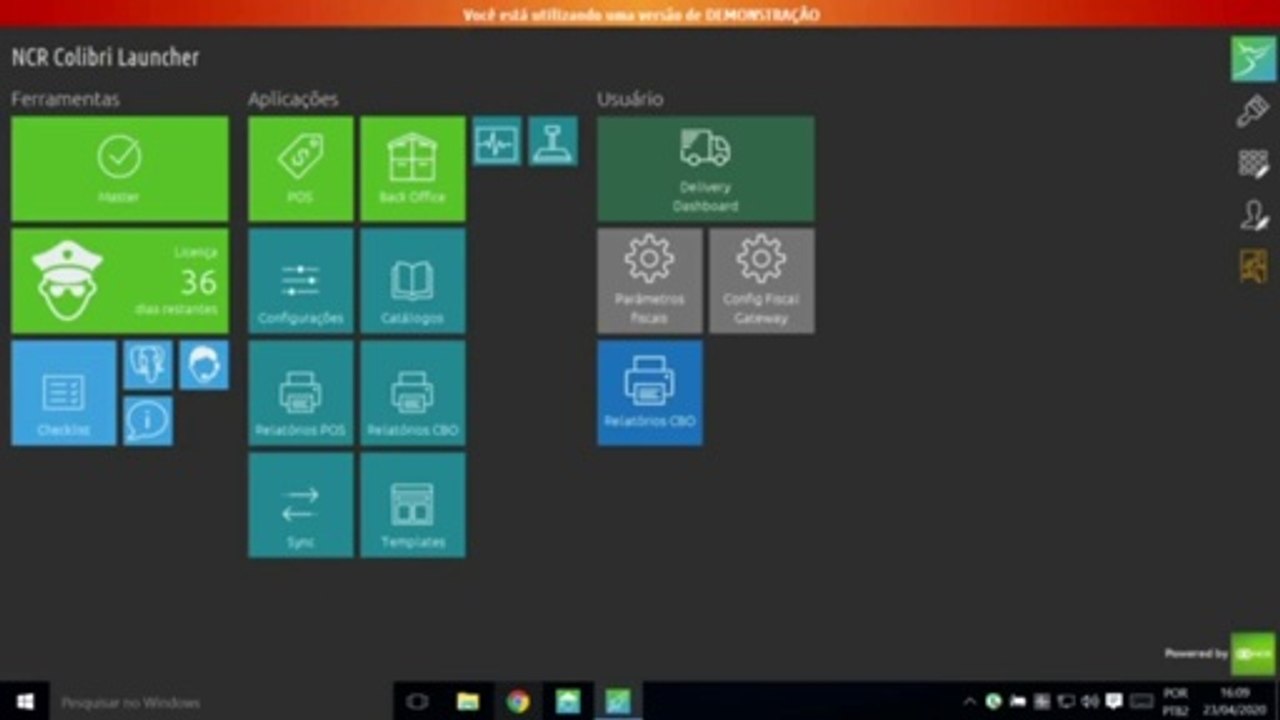
Task: Select the paintbrush theme icon
Action: tap(1253, 112)
